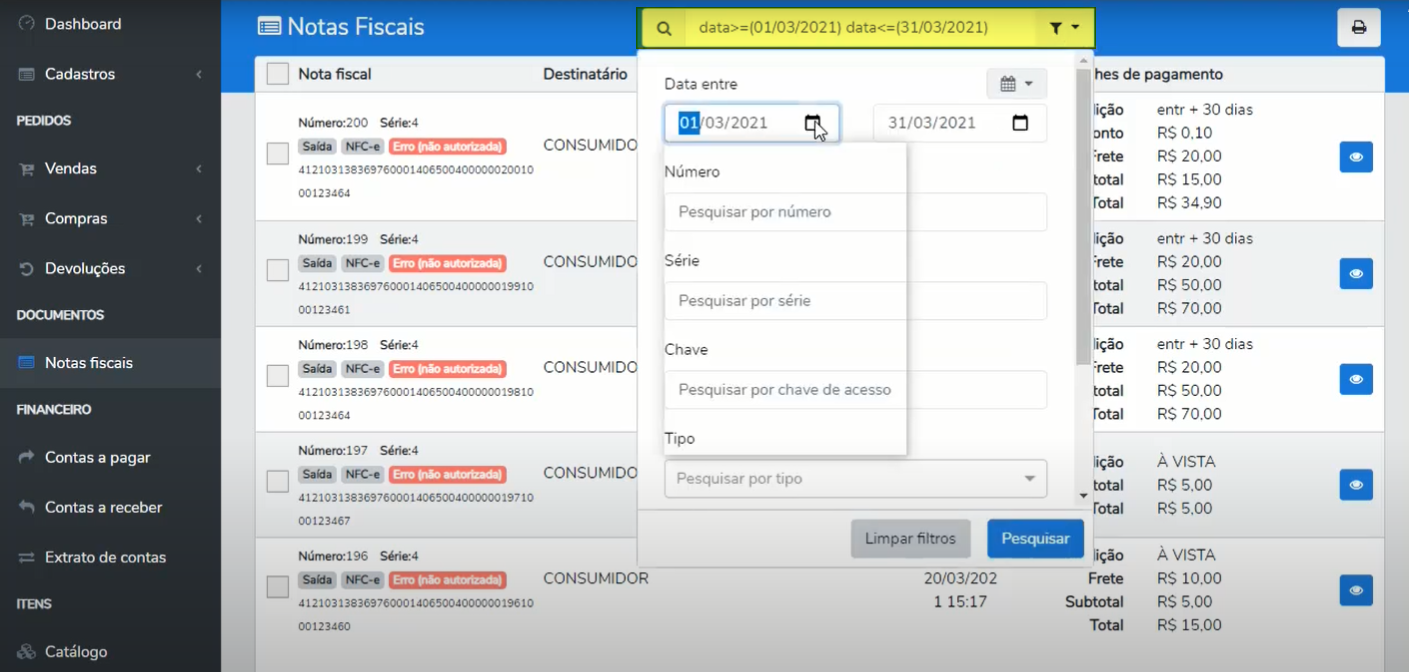1409x672 pixels.
Task: View details of nota Número:197 eye button
Action: click(x=1356, y=485)
